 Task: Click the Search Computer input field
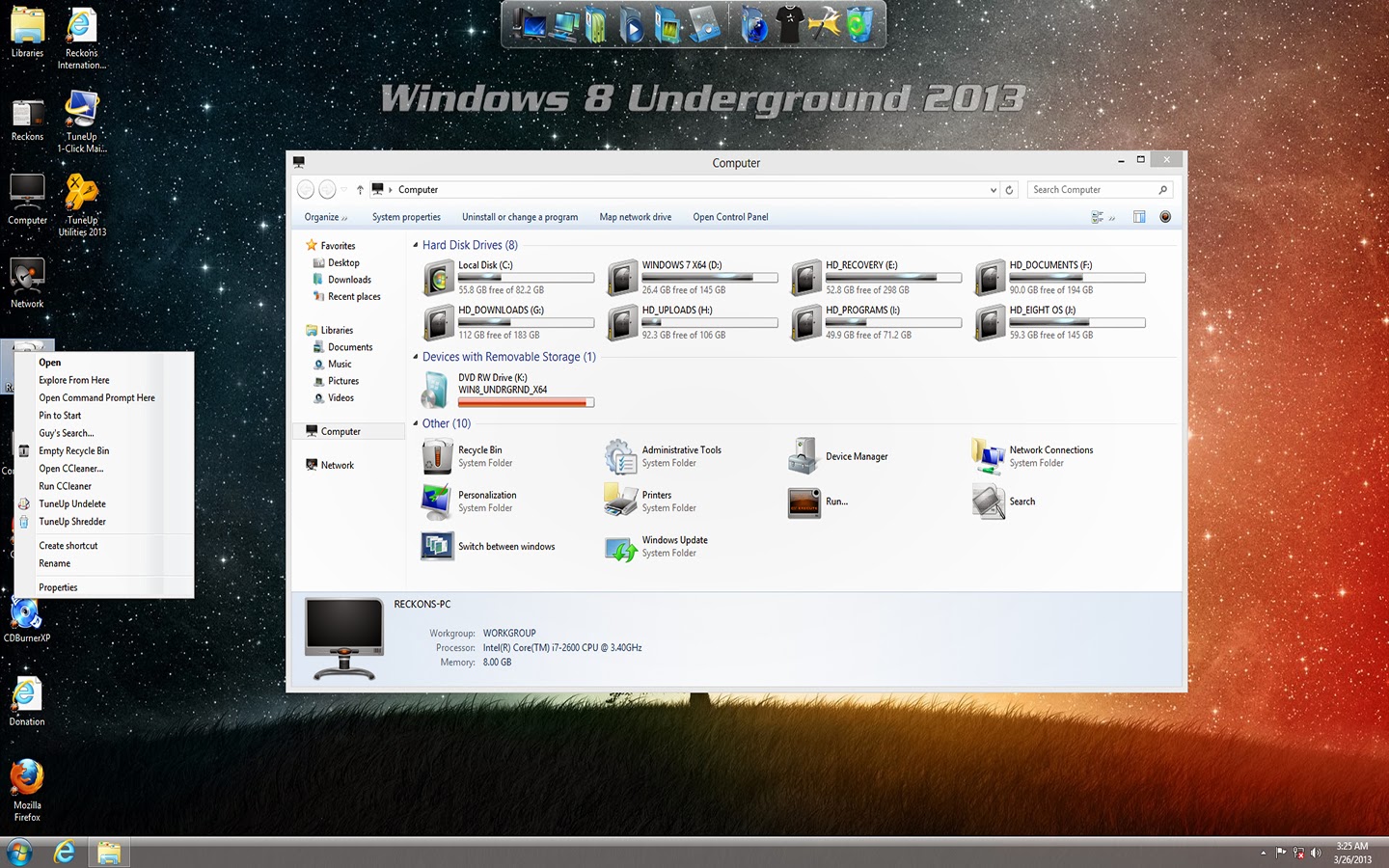1100,190
